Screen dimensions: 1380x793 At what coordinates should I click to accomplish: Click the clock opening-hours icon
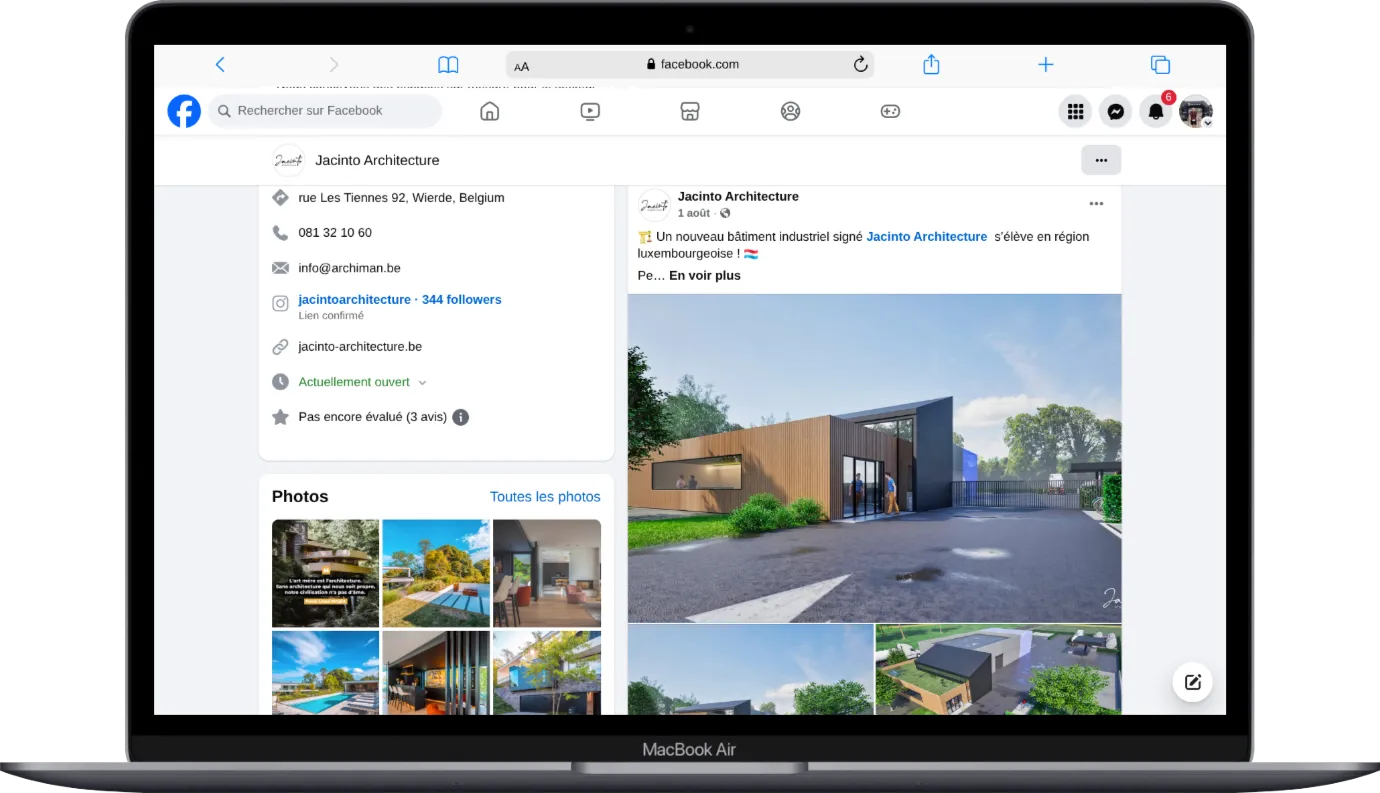pyautogui.click(x=281, y=382)
